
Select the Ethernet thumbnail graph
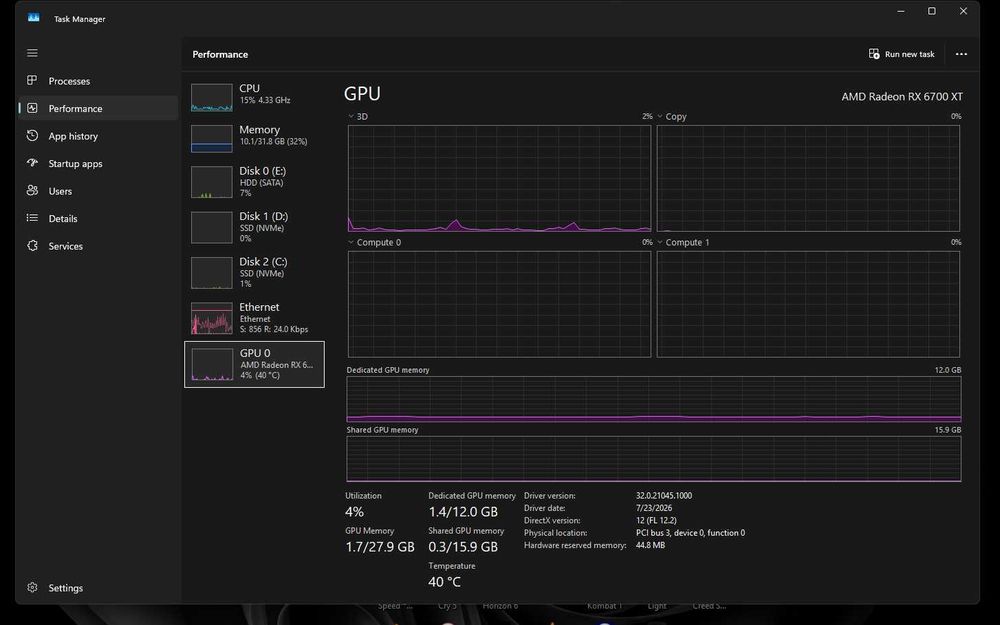(212, 318)
